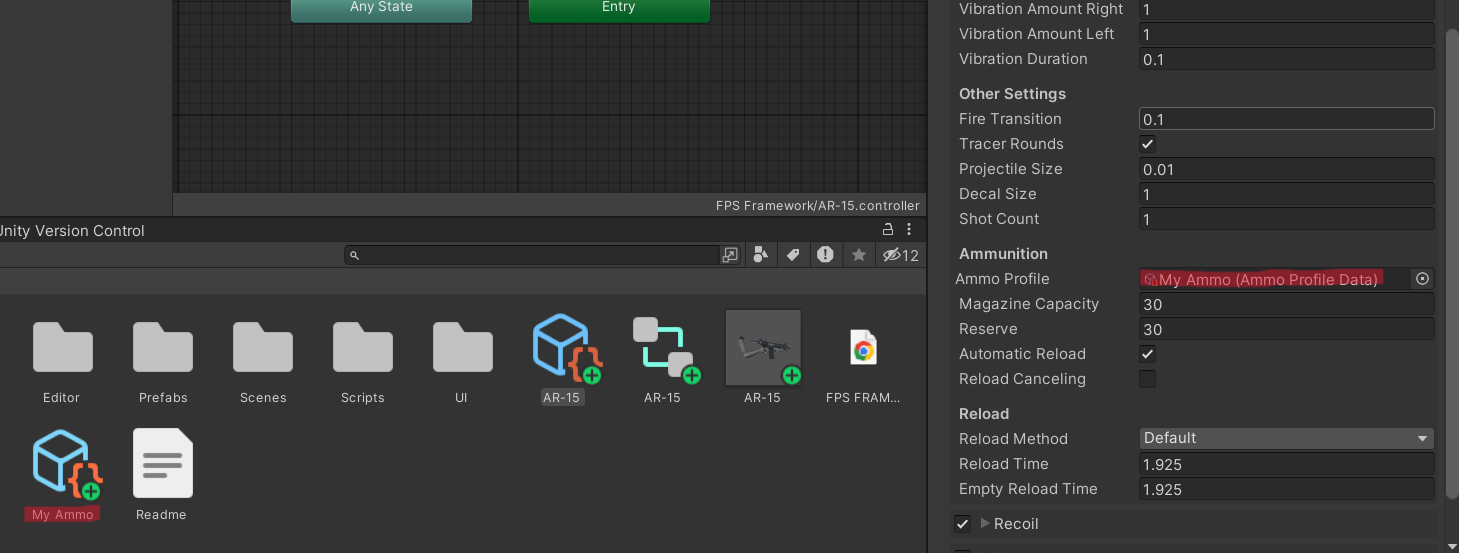Image resolution: width=1459 pixels, height=553 pixels.
Task: Open the project panel three-dot options menu
Action: point(909,230)
